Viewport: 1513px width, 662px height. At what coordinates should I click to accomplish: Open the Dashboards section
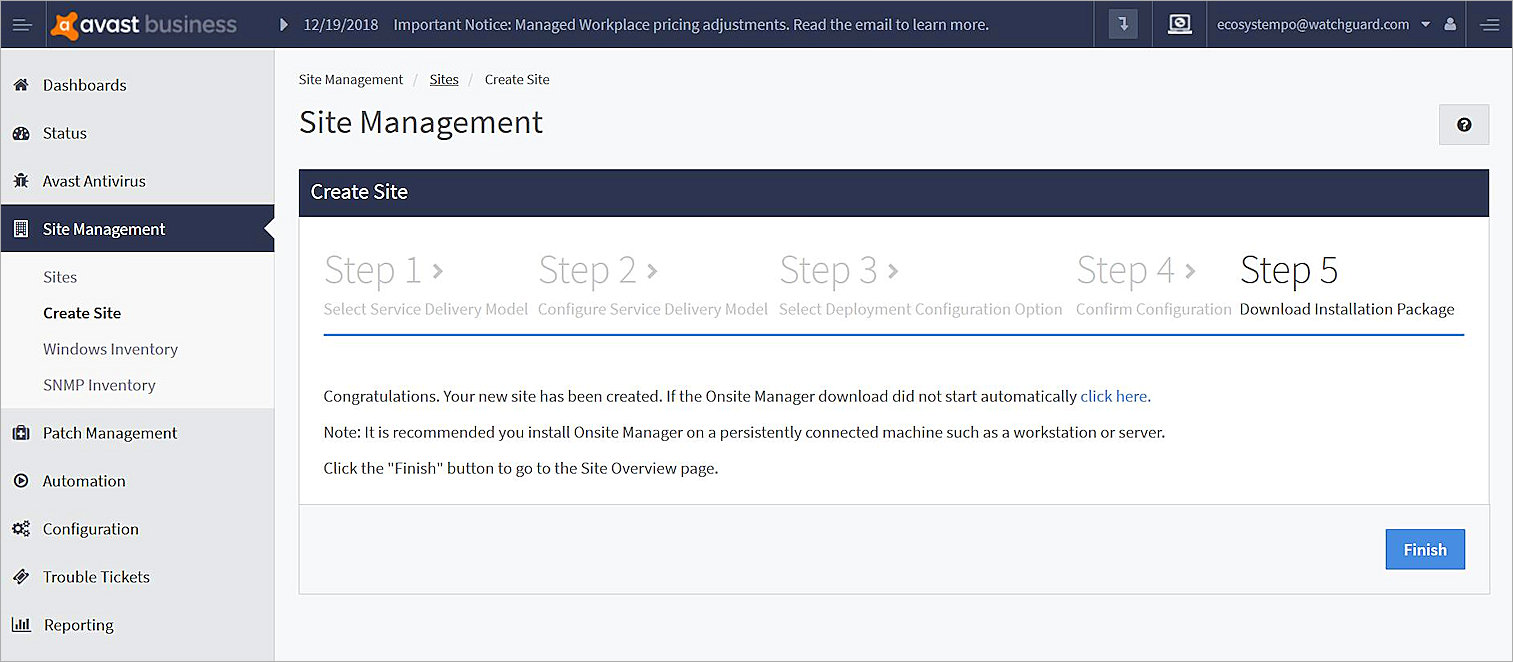[x=84, y=85]
